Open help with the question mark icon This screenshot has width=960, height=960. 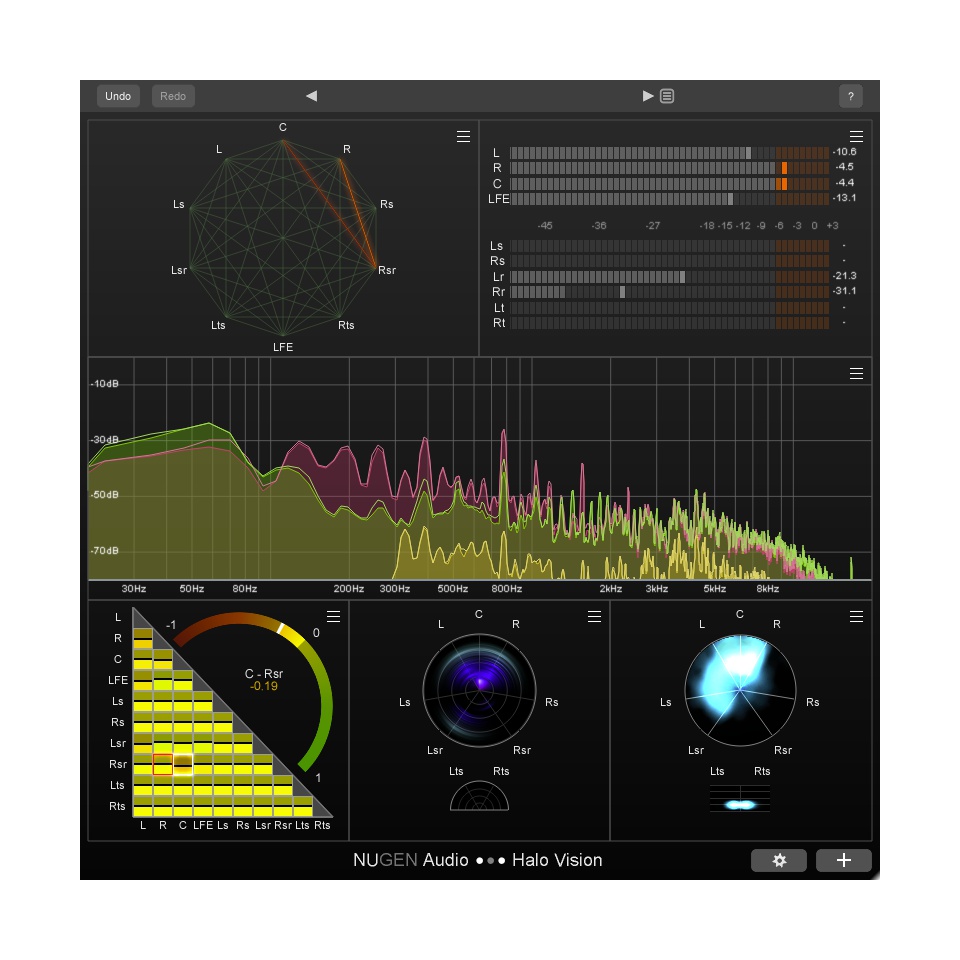coord(850,96)
